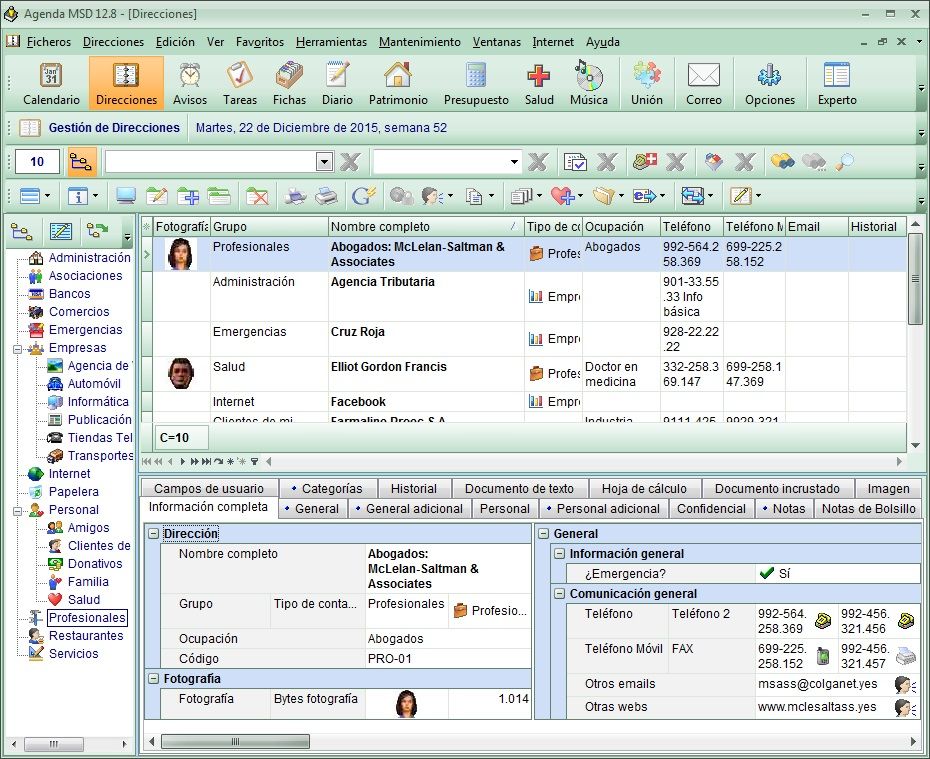Select Restaurantes in the group tree
Screen dimensions: 930x759
click(x=86, y=636)
